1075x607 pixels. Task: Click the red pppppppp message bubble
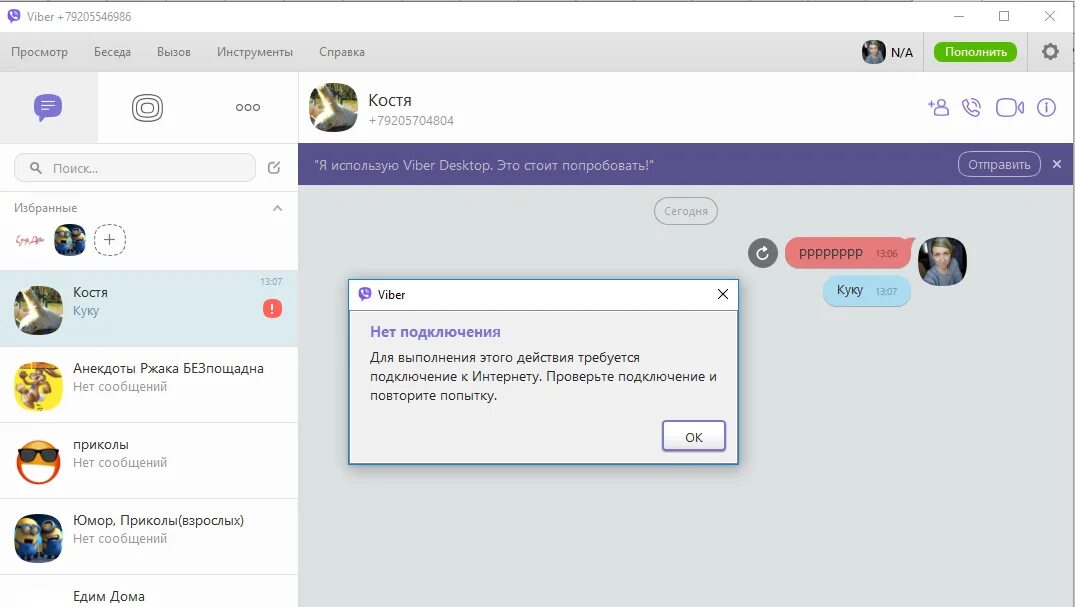click(x=847, y=253)
